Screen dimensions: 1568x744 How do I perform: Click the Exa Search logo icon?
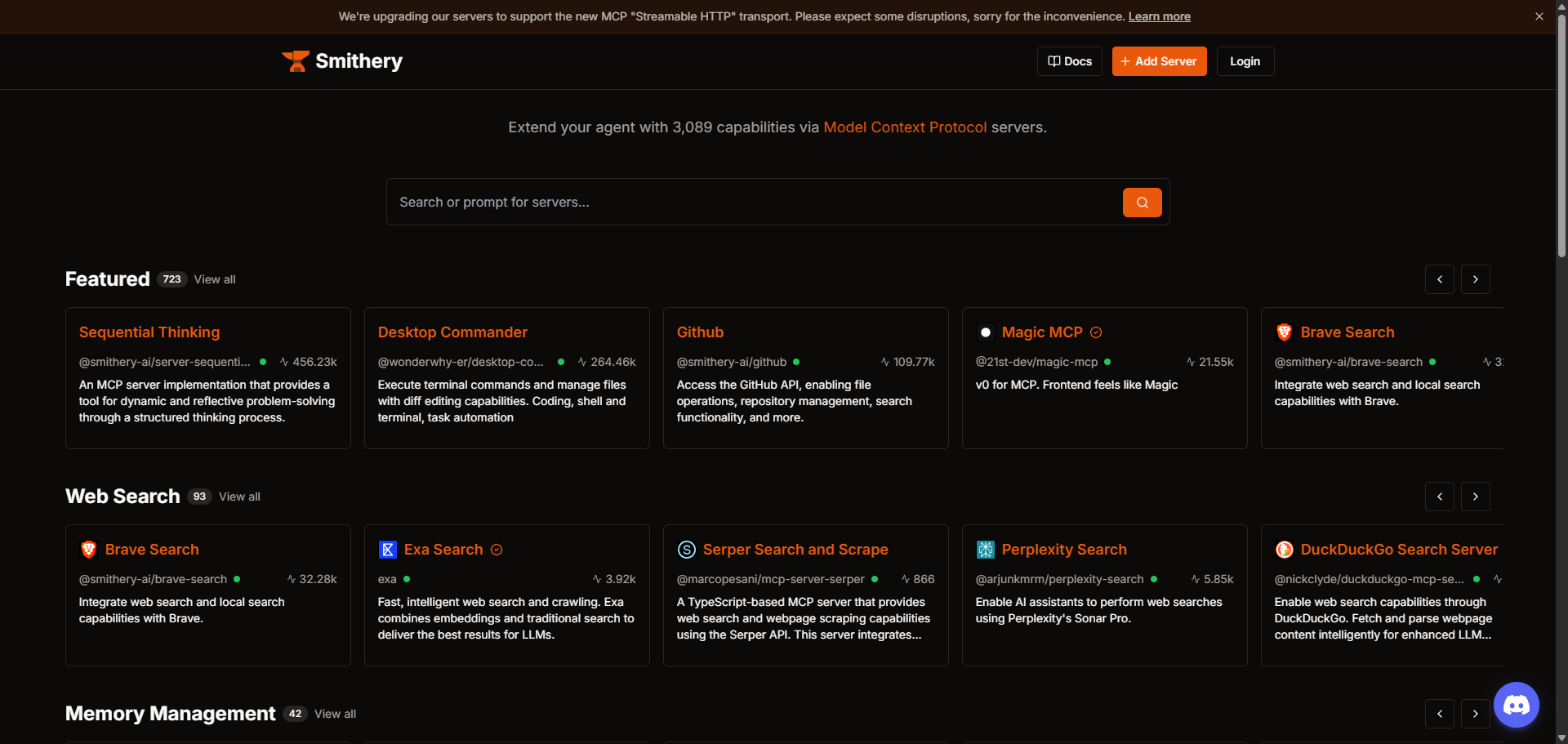387,550
